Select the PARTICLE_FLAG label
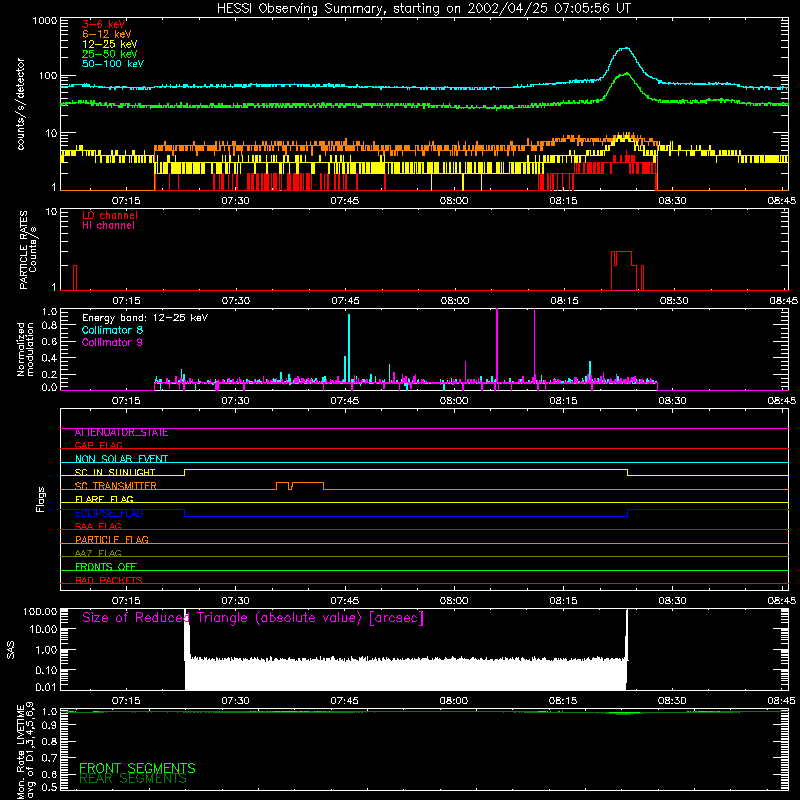This screenshot has height=800, width=800. click(x=112, y=539)
